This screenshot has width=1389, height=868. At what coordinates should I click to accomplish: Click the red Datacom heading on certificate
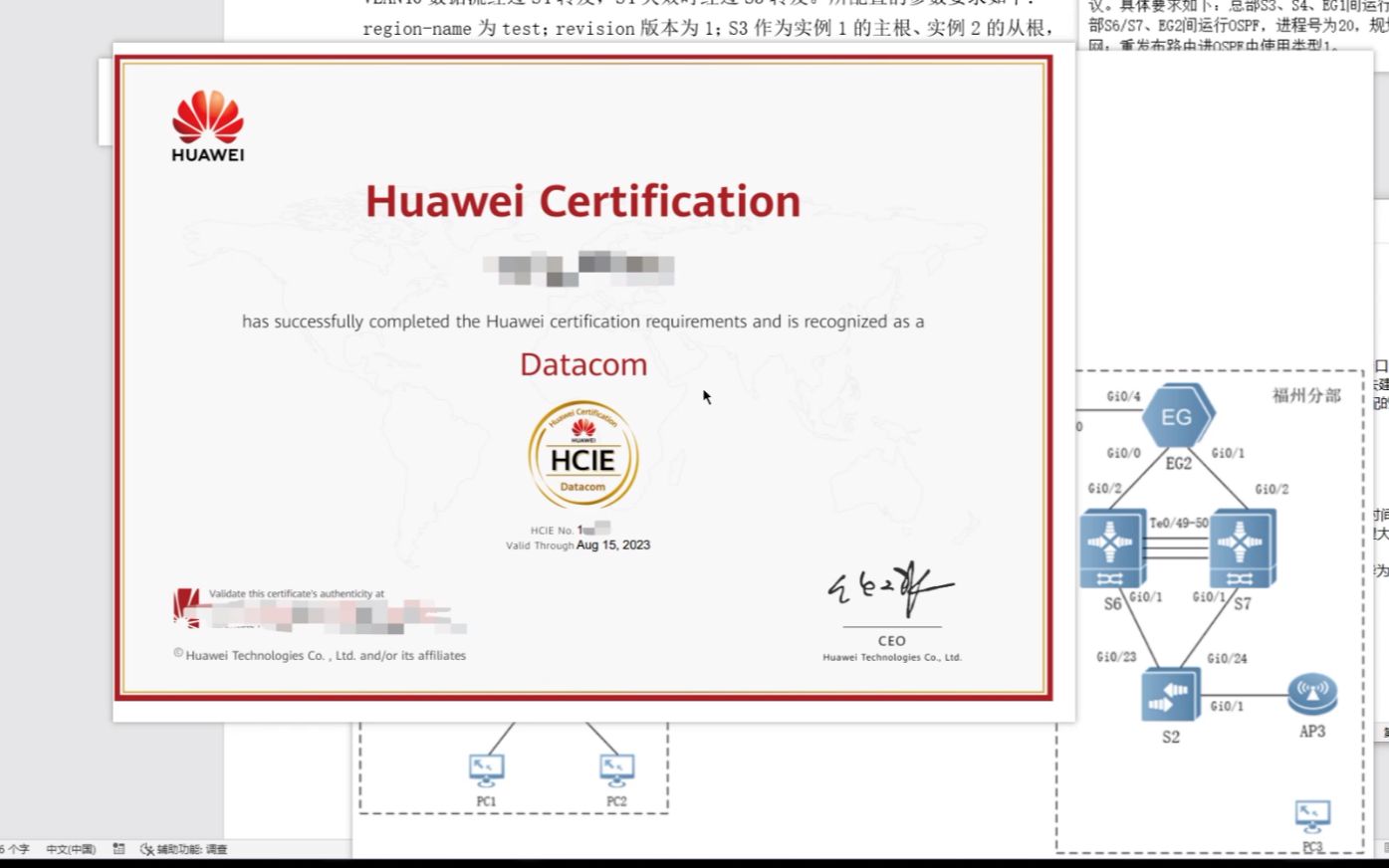[583, 364]
